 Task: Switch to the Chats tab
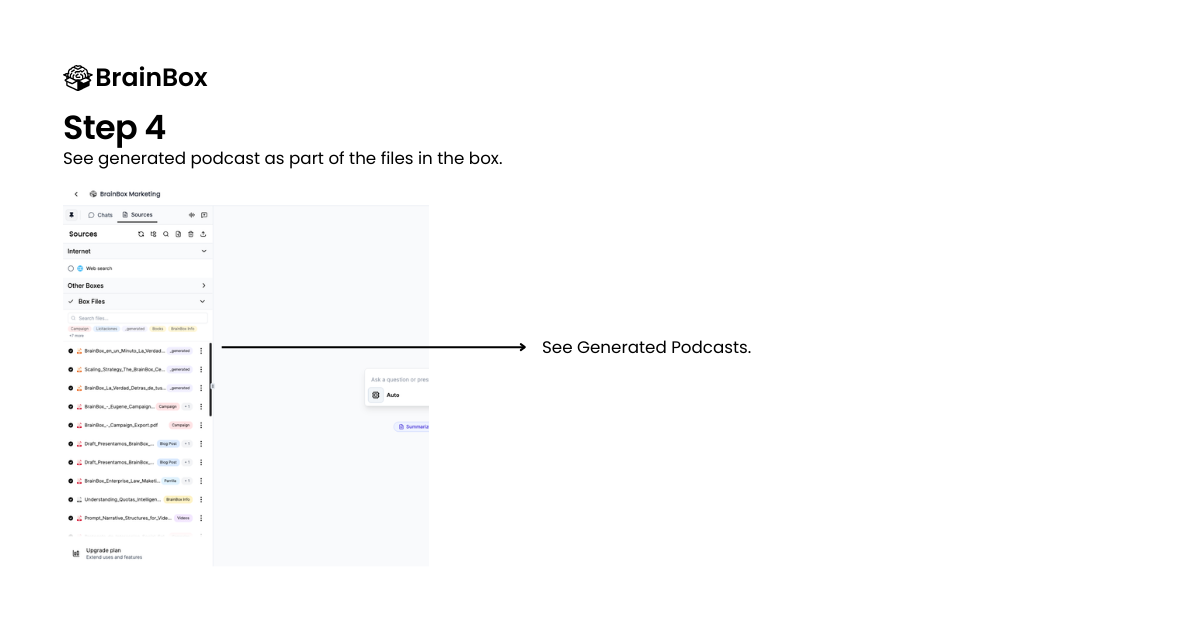(104, 215)
